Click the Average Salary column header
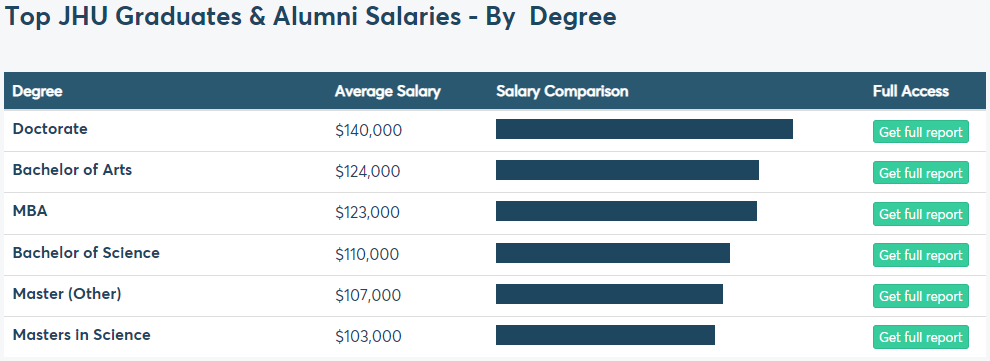This screenshot has width=990, height=361. click(x=388, y=92)
